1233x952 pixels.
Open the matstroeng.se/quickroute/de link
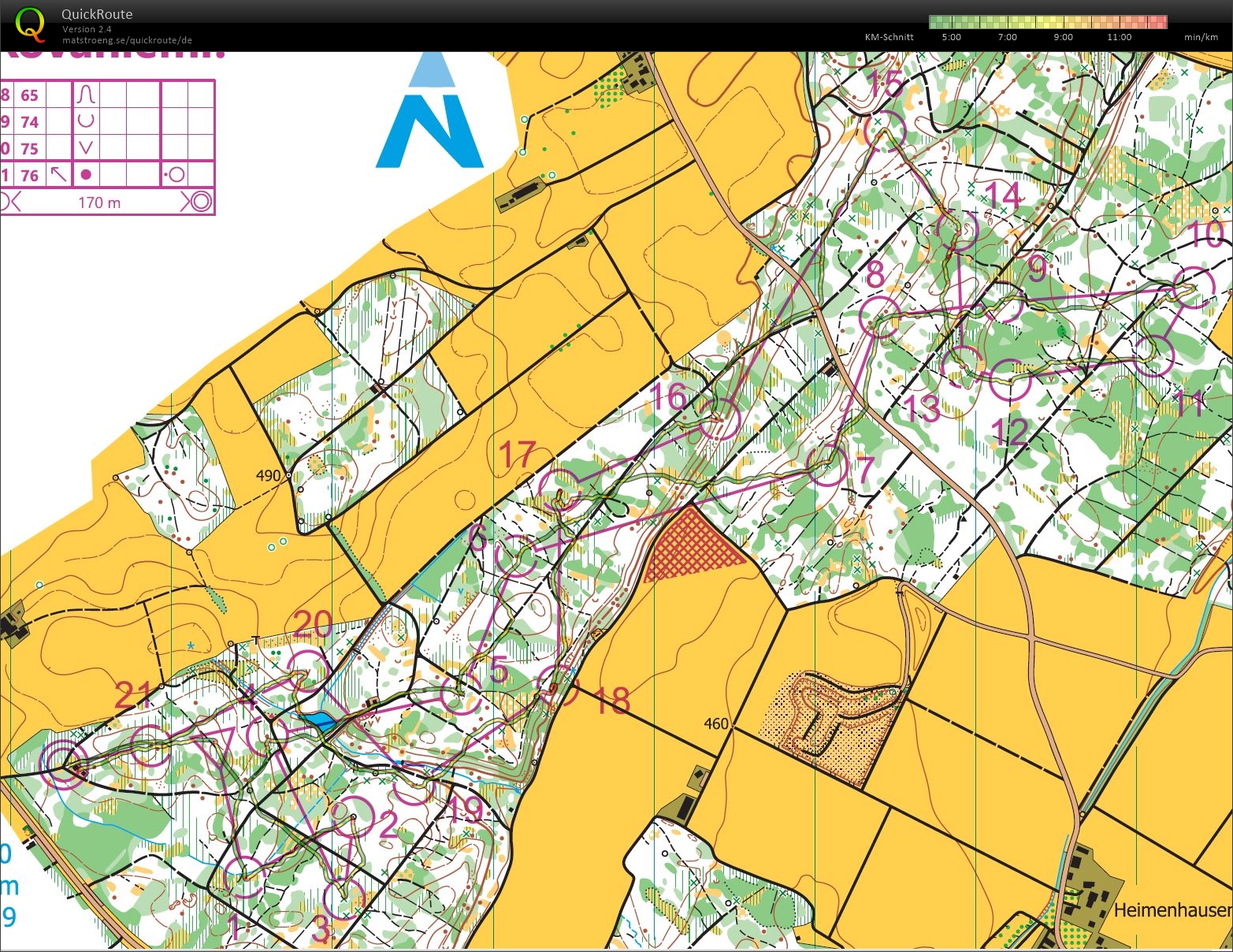[127, 40]
